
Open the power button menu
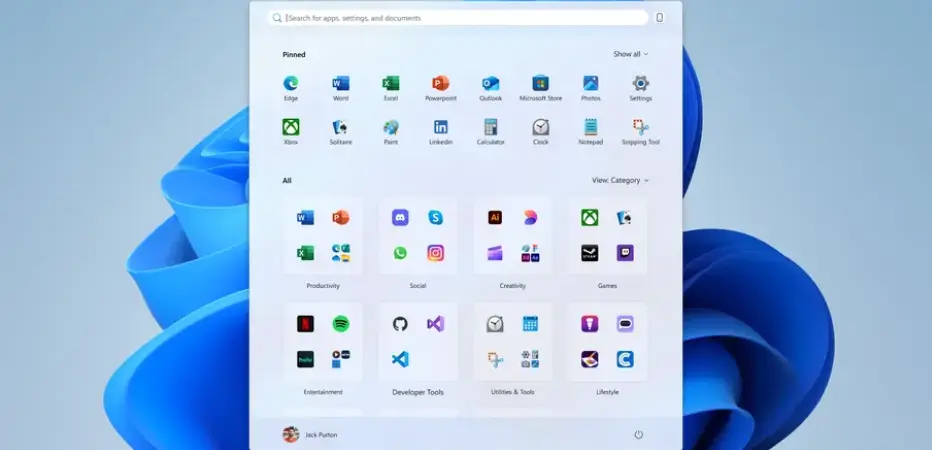(x=638, y=435)
